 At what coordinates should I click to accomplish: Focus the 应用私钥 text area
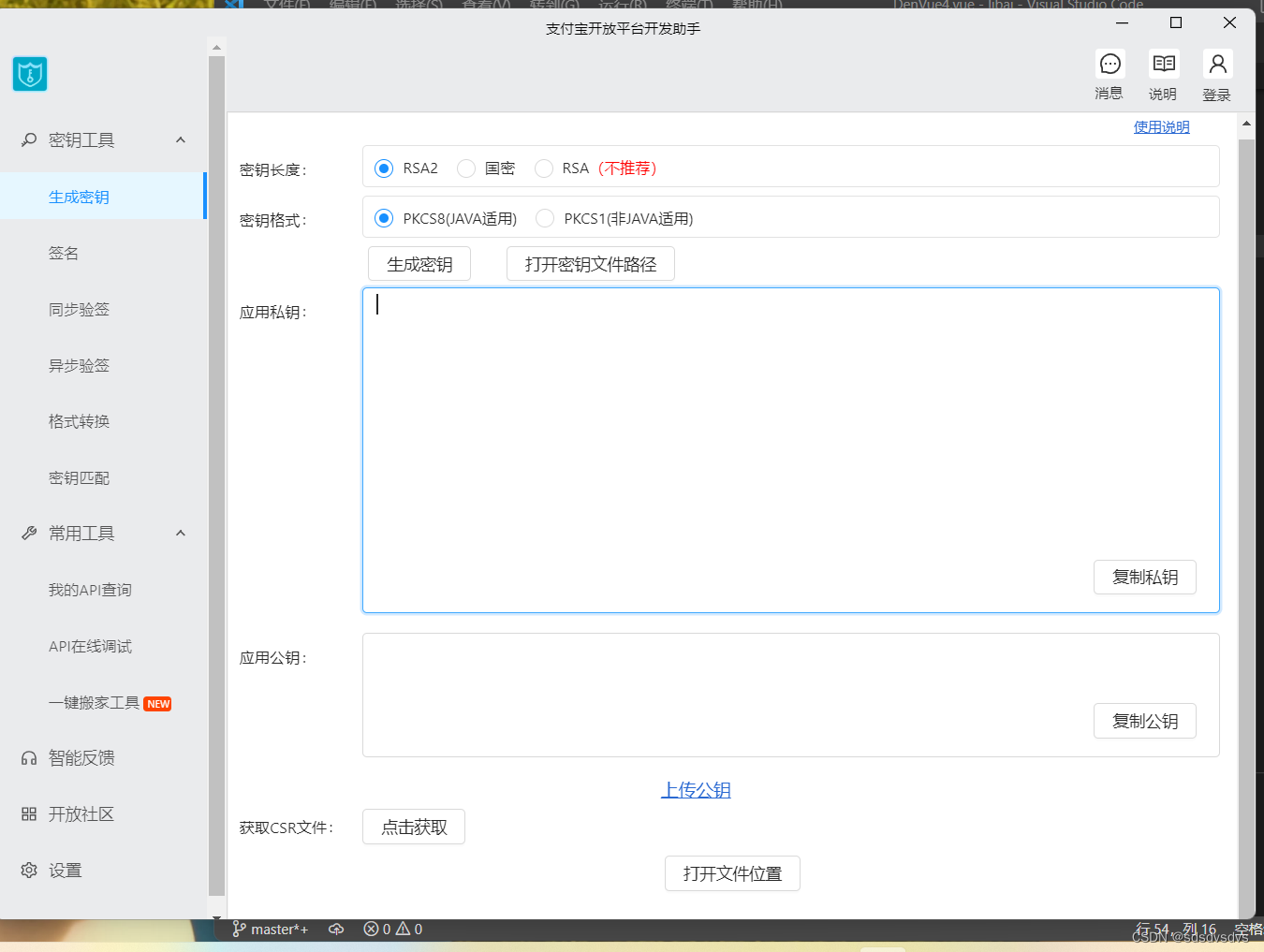(x=791, y=450)
